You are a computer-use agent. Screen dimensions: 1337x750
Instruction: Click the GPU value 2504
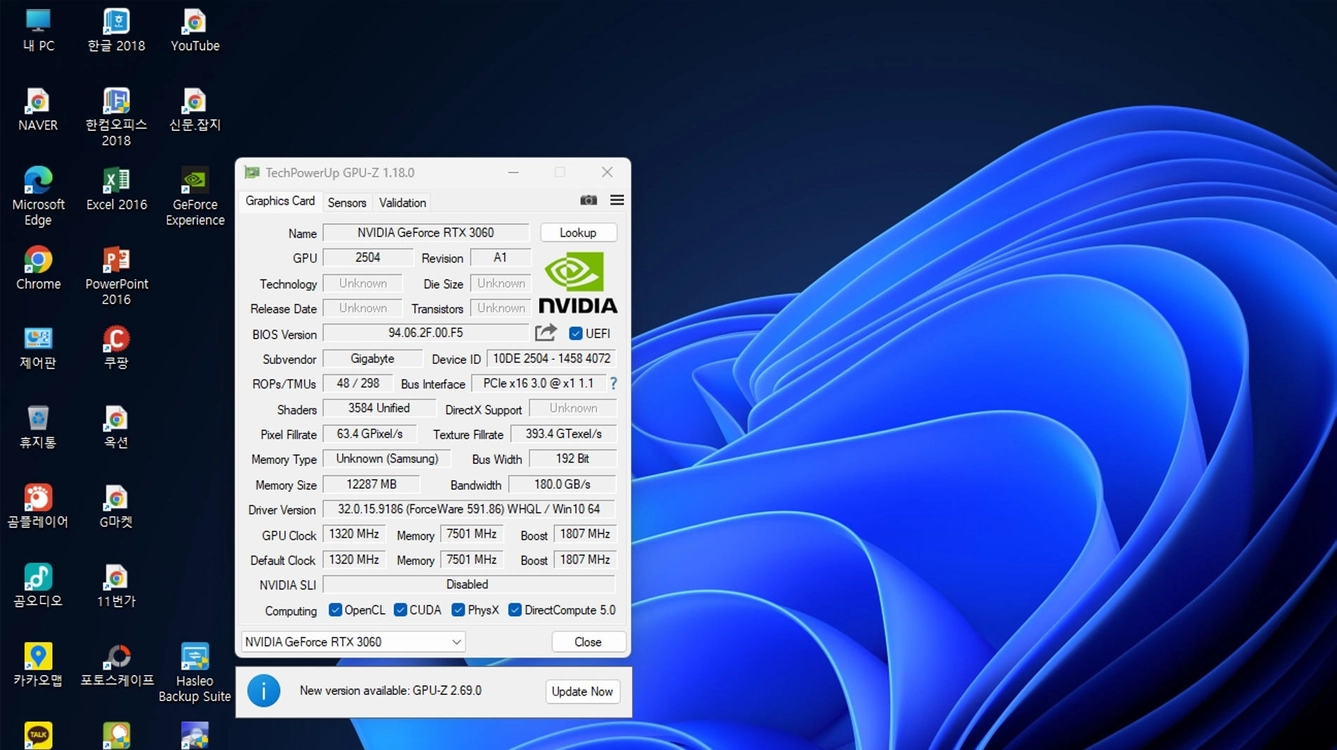click(368, 257)
